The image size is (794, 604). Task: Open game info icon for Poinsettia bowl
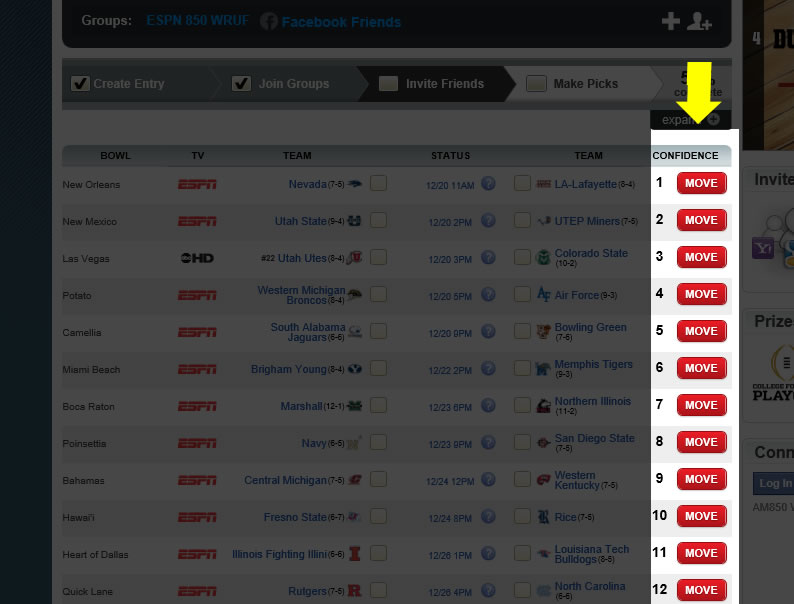pos(488,442)
